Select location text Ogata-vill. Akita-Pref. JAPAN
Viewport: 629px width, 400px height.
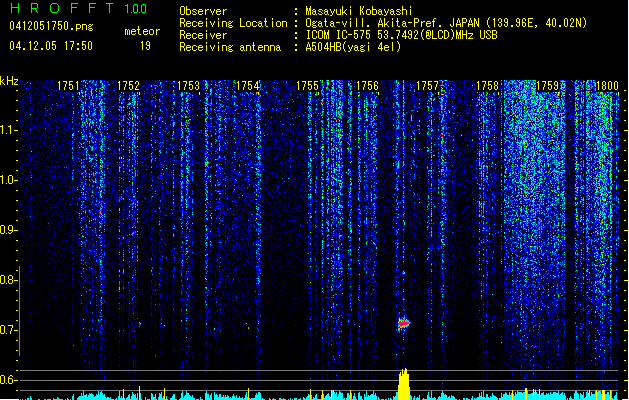click(x=392, y=23)
